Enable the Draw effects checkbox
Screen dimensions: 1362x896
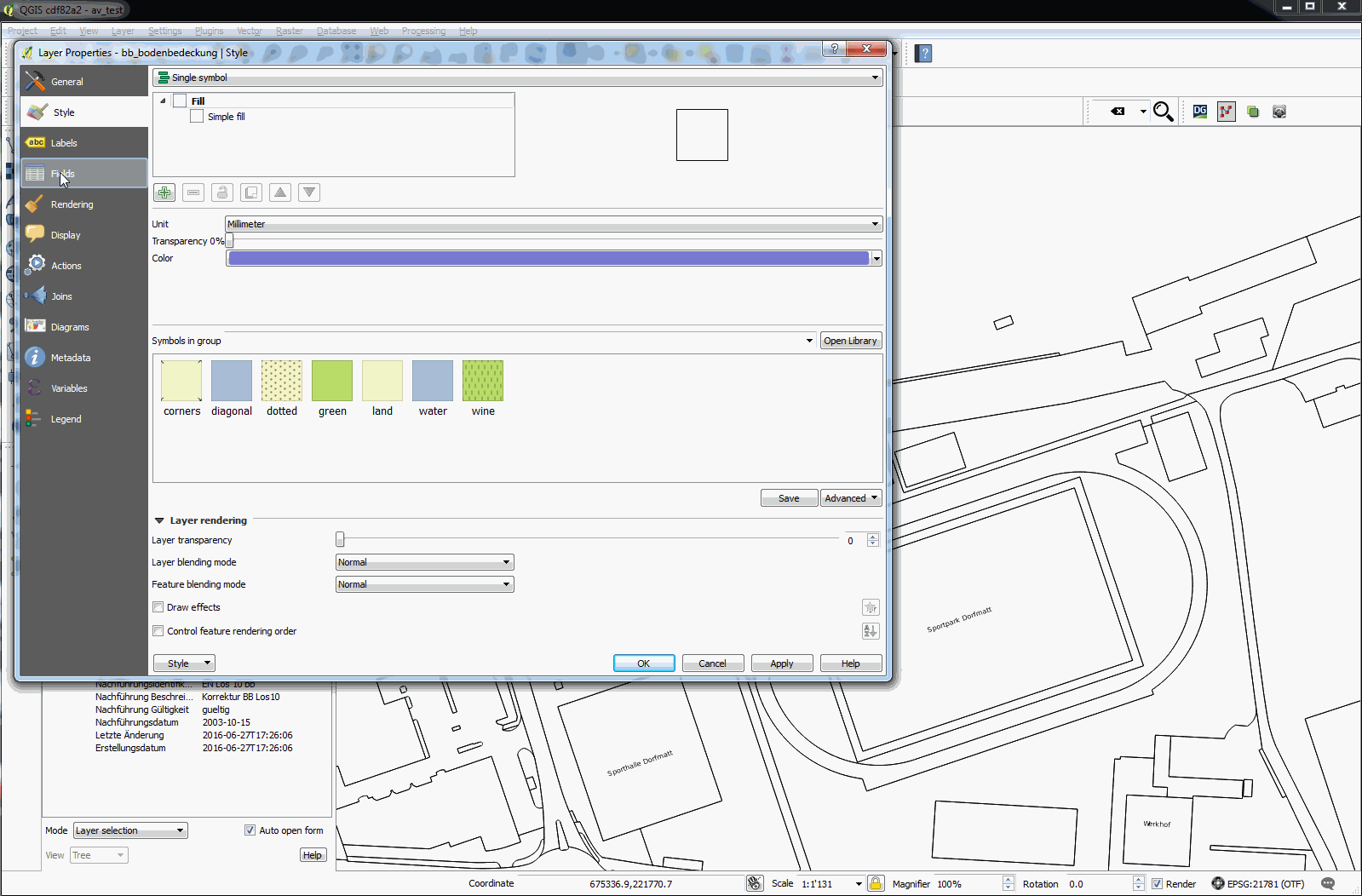[x=158, y=607]
